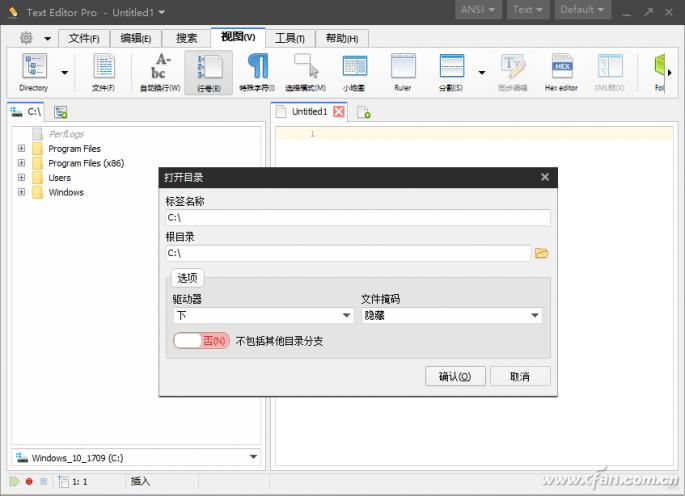Click the line numbers (行号) icon
The height and width of the screenshot is (496, 685).
tap(209, 71)
